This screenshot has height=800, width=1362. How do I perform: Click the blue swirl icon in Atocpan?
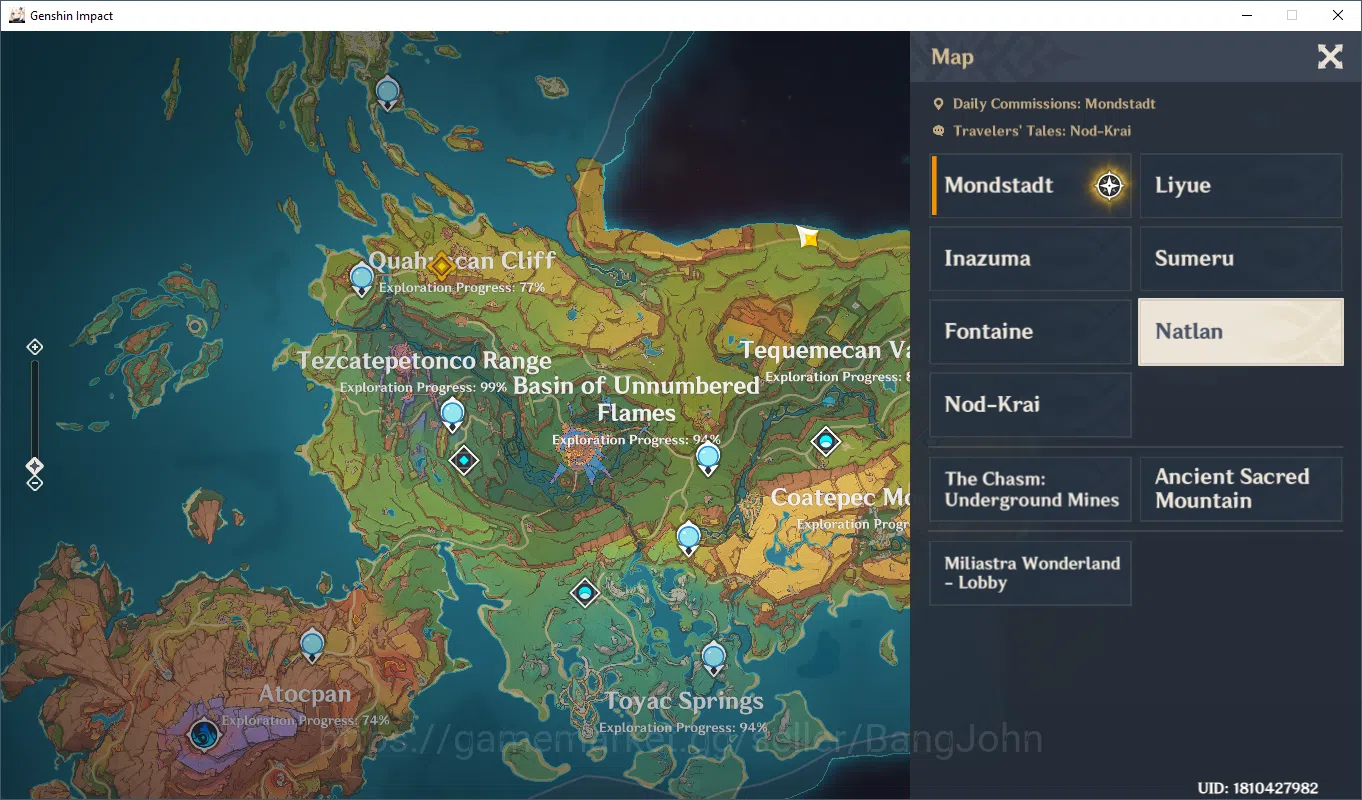pos(204,735)
